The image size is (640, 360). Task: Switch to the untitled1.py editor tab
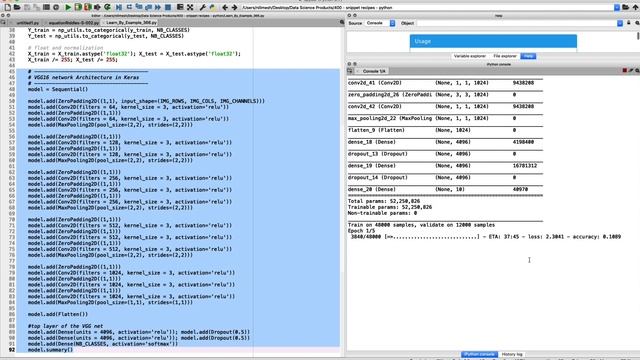[27, 23]
